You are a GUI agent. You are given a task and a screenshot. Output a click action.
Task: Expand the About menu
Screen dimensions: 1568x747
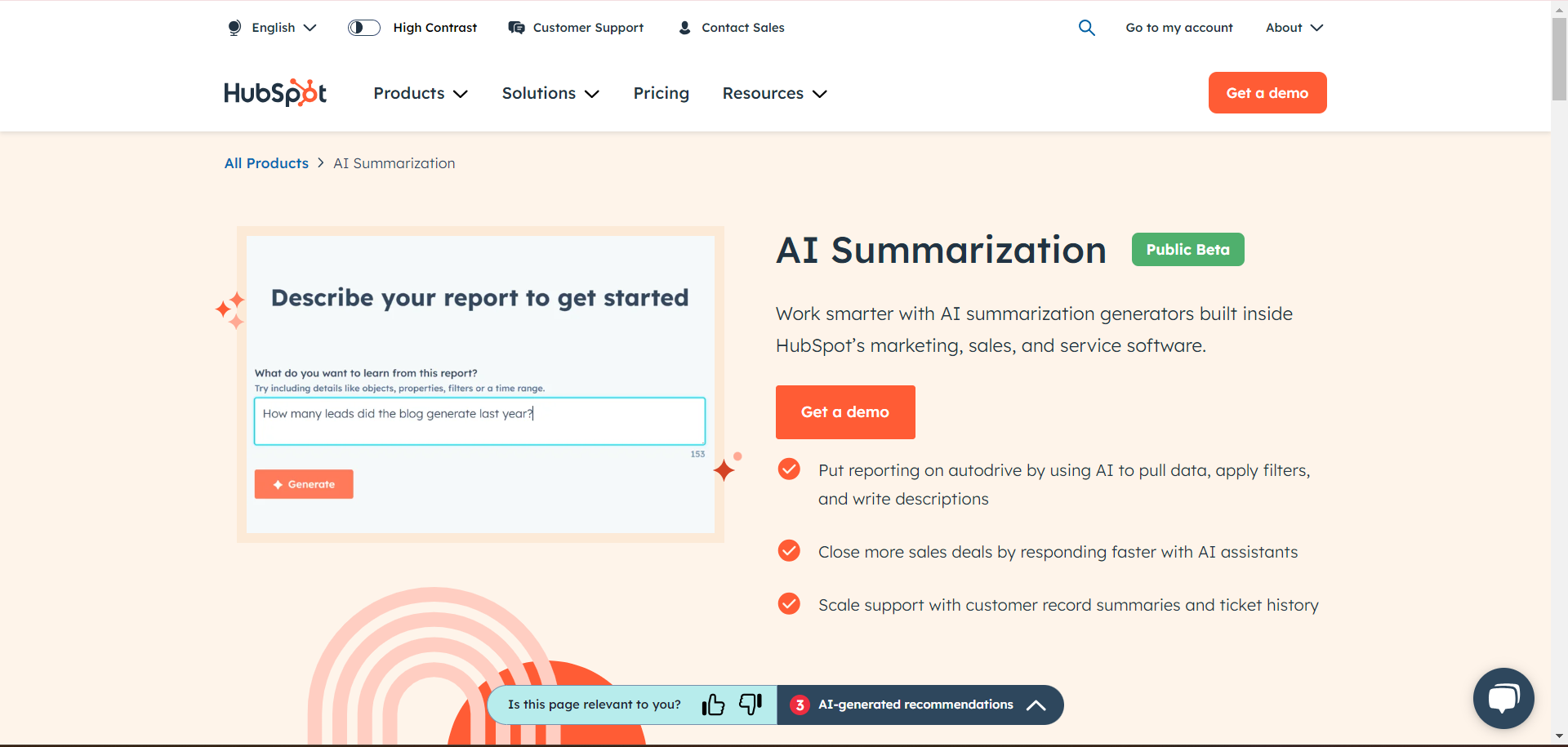click(1294, 28)
